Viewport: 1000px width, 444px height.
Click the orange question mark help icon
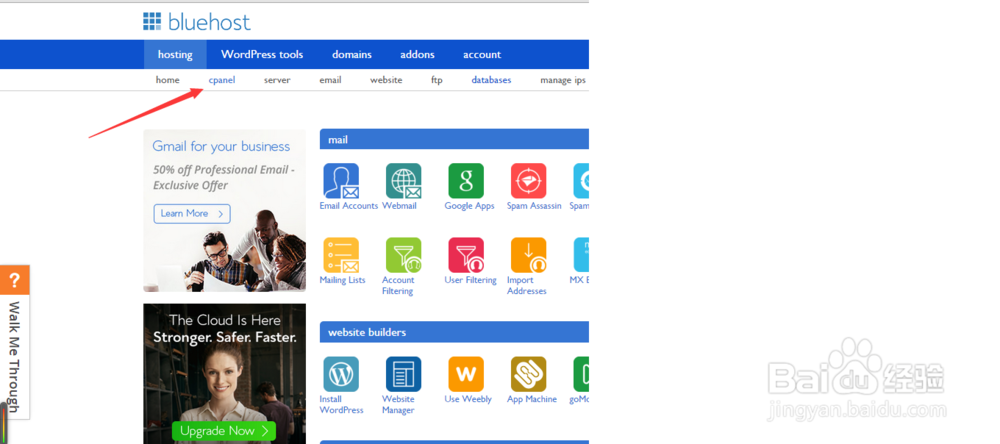[x=15, y=280]
